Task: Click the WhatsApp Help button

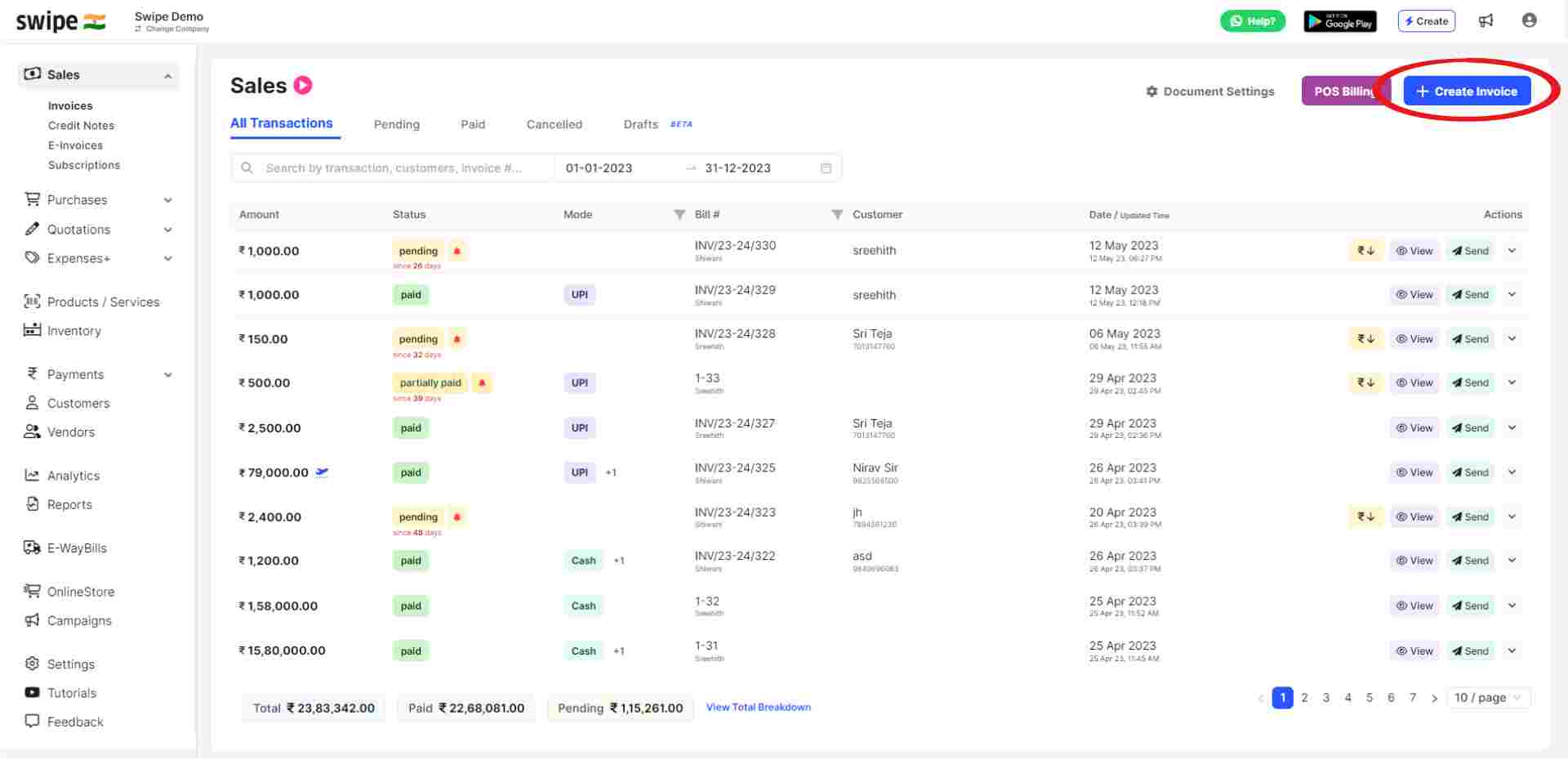Action: 1253,21
